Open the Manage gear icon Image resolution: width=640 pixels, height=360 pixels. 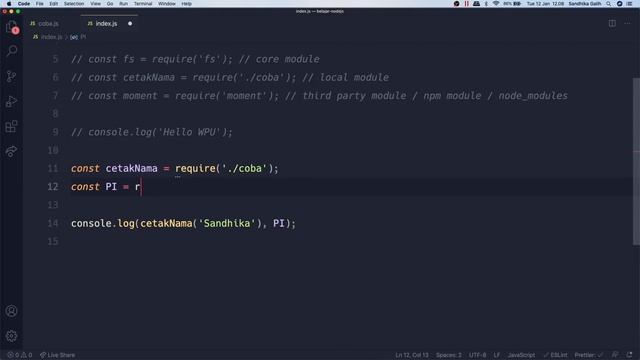click(x=11, y=336)
